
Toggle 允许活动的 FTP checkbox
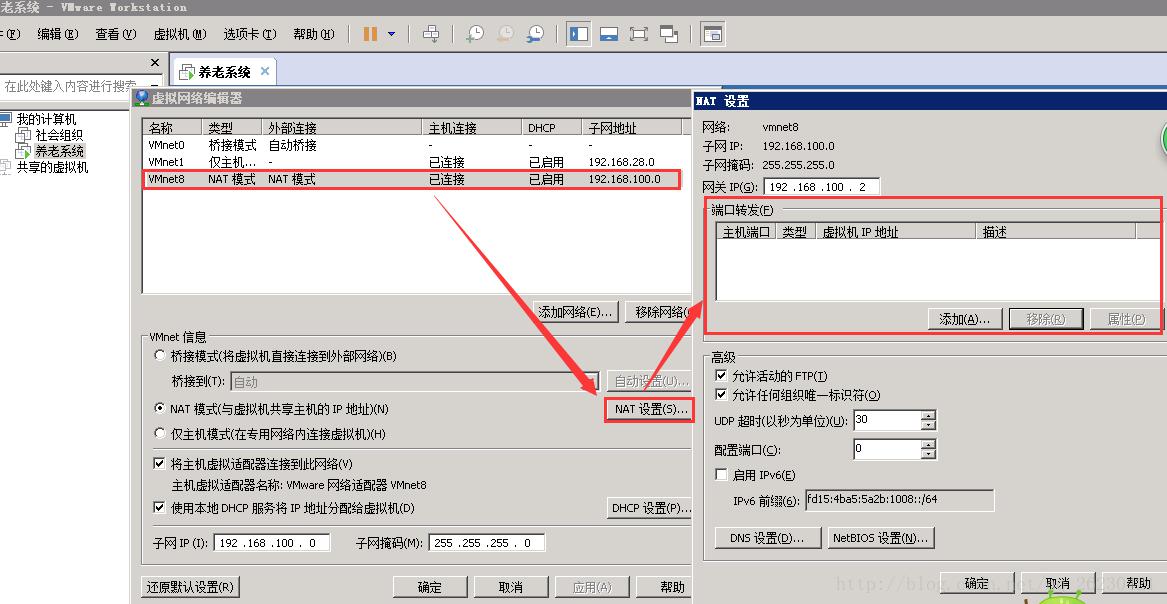720,376
